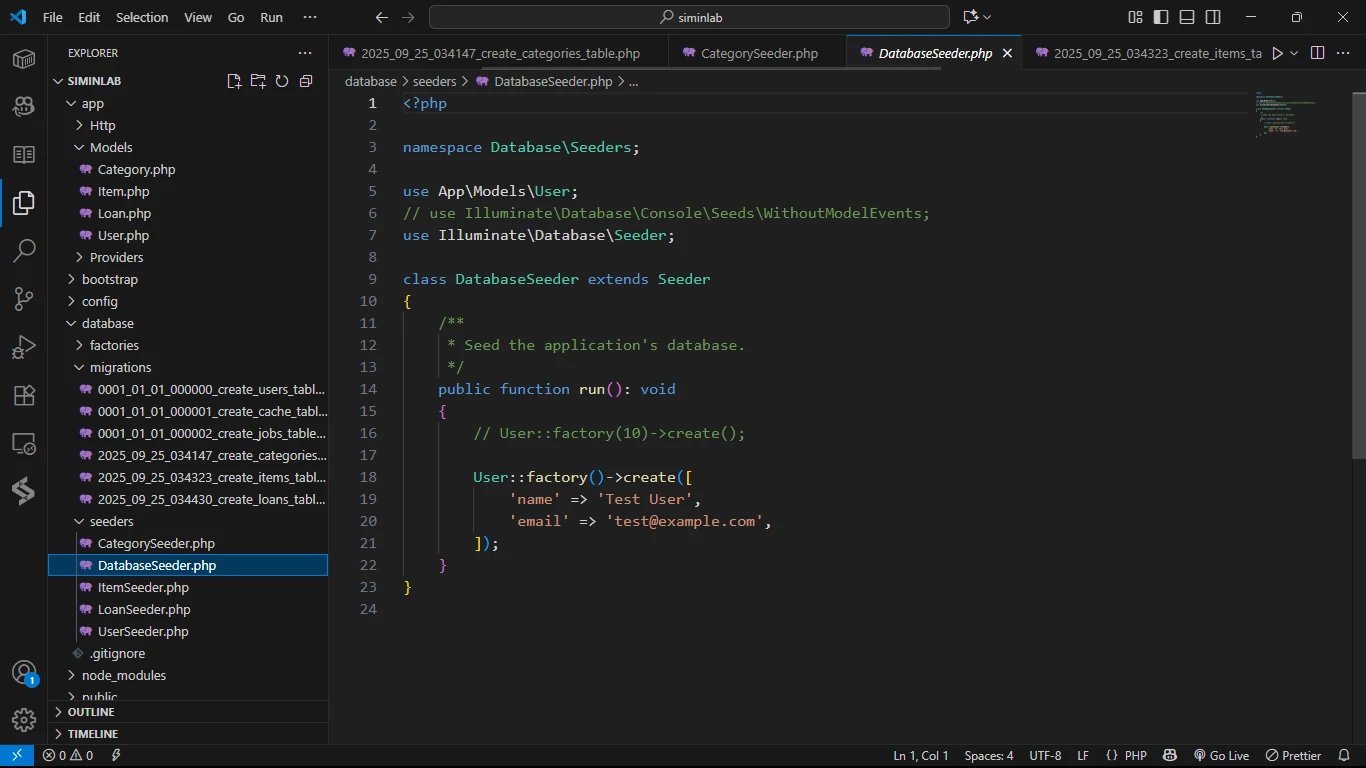Viewport: 1366px width, 768px height.
Task: Open the Selection menu
Action: click(142, 17)
